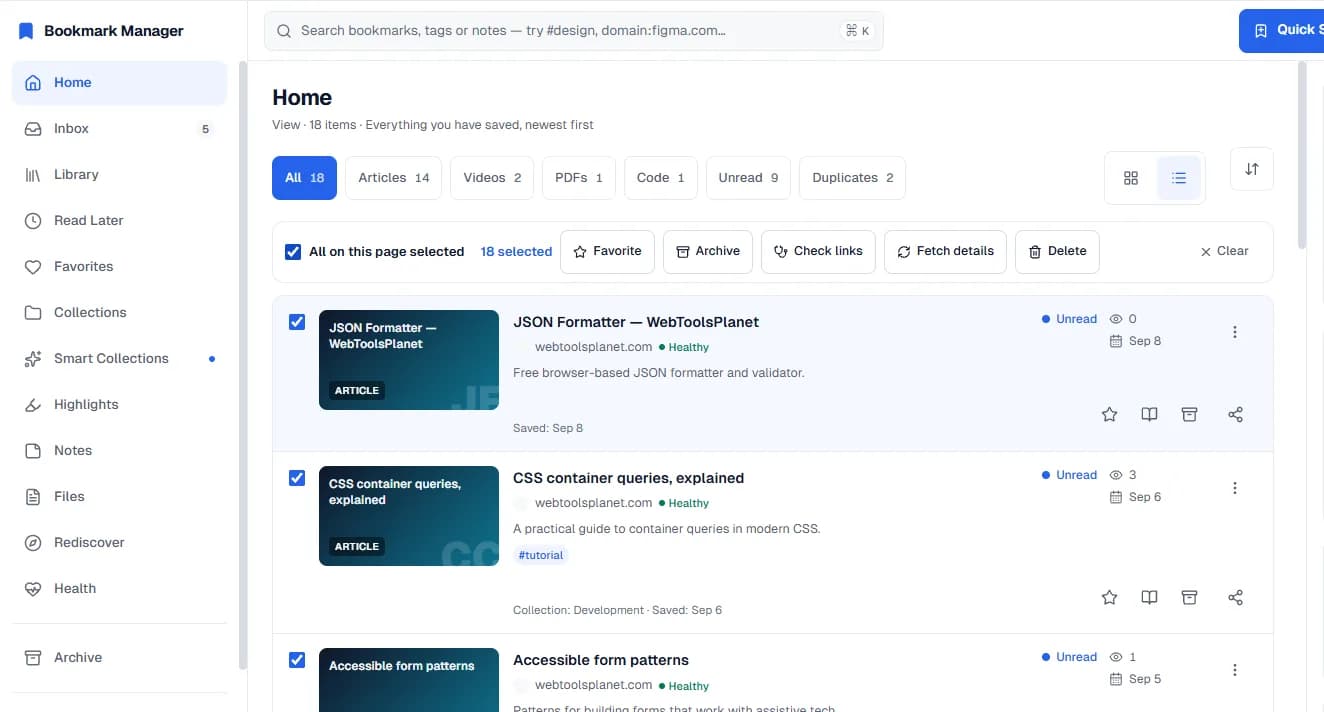
Task: Filter by Code tab
Action: pos(660,178)
